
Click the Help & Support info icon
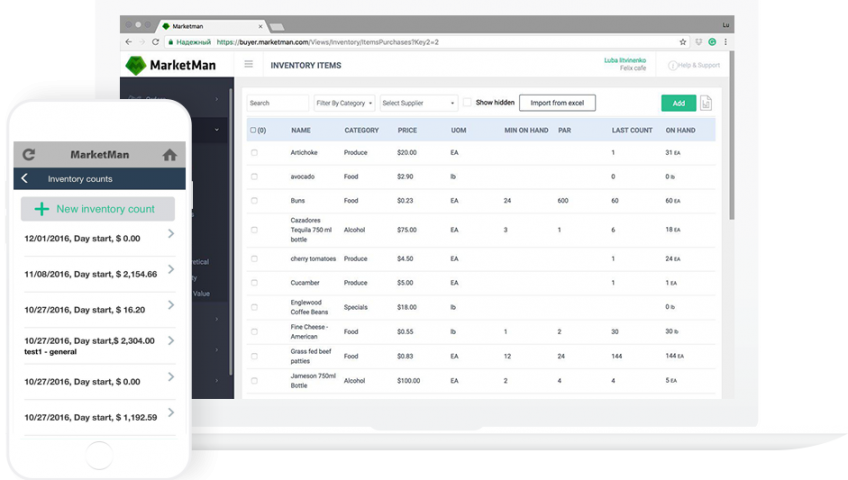pyautogui.click(x=672, y=65)
